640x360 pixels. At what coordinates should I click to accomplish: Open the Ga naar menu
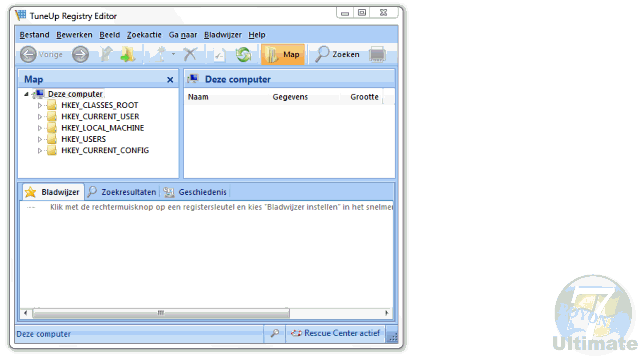pos(183,35)
